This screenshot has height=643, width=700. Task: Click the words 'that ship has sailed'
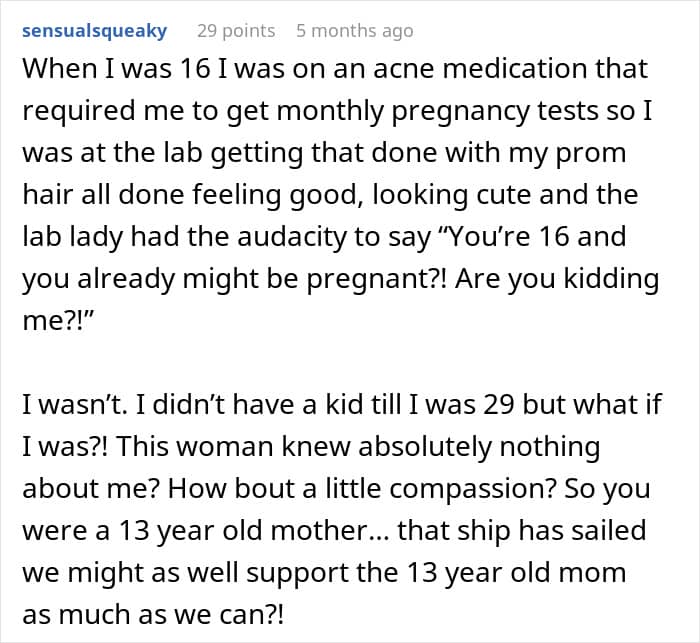[x=522, y=530]
